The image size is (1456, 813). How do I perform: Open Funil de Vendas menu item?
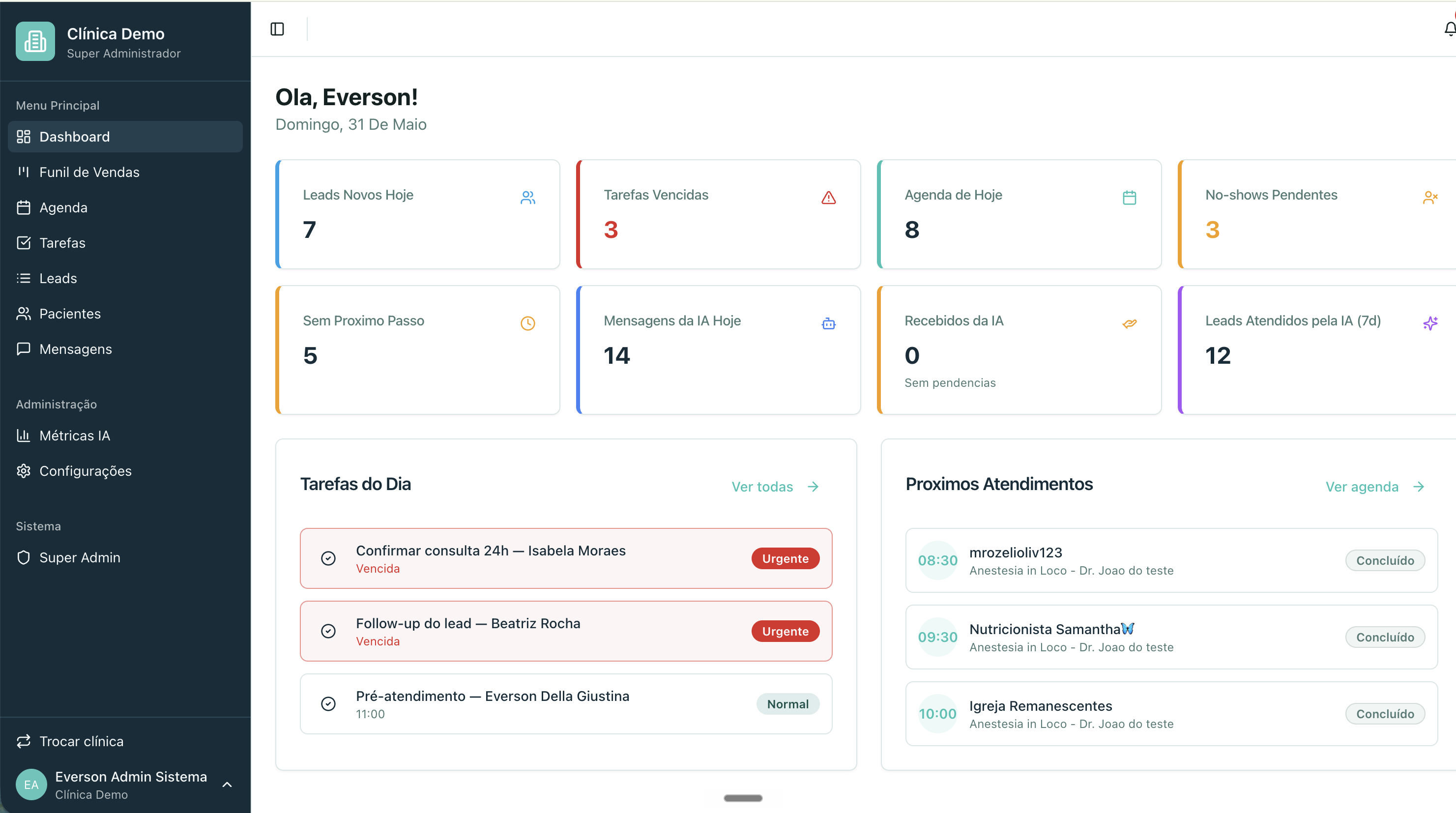click(x=125, y=172)
